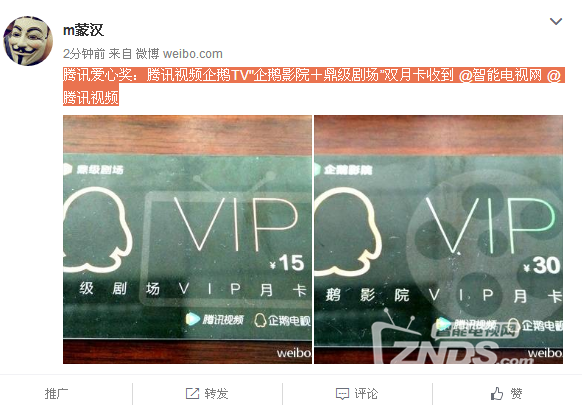Viewport: 582px width, 407px height.
Task: Open the ¥30 VIP card photo
Action: (438, 239)
